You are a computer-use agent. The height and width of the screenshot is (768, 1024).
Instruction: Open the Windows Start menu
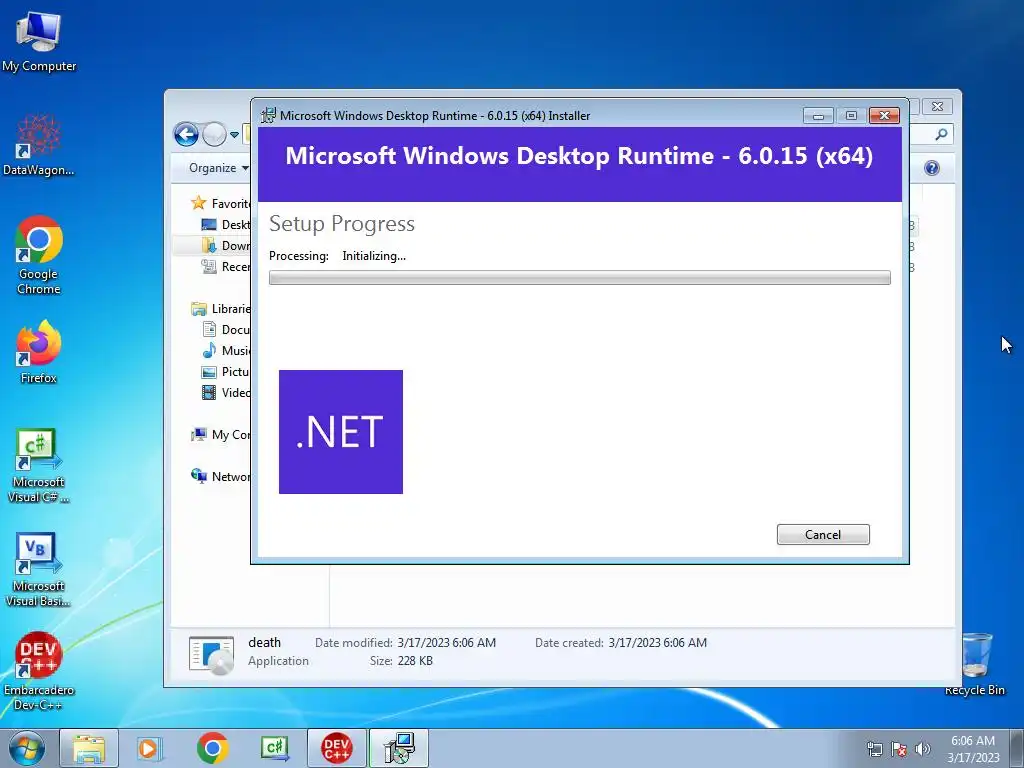tap(27, 748)
